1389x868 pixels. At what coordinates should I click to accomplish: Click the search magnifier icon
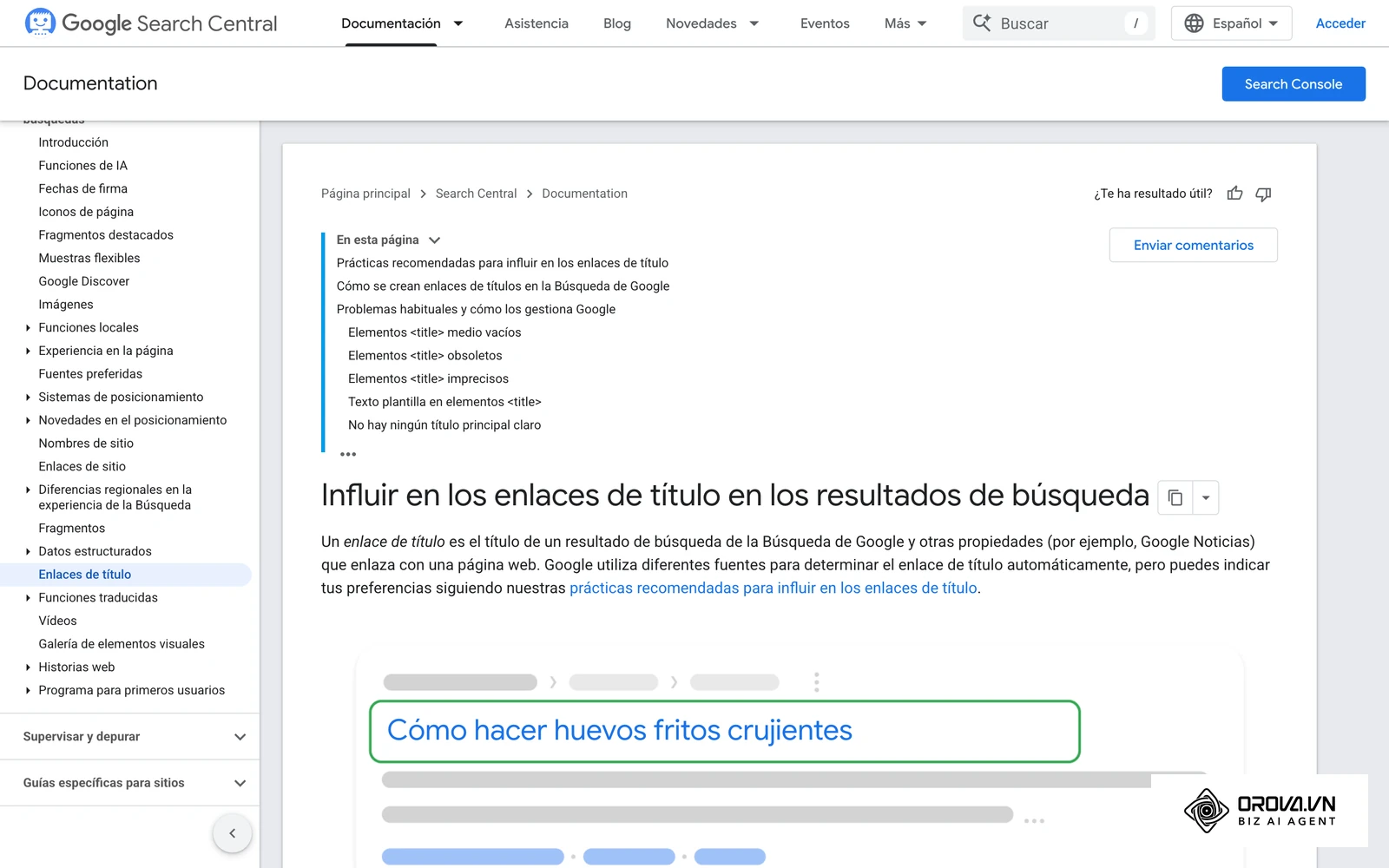coord(982,23)
